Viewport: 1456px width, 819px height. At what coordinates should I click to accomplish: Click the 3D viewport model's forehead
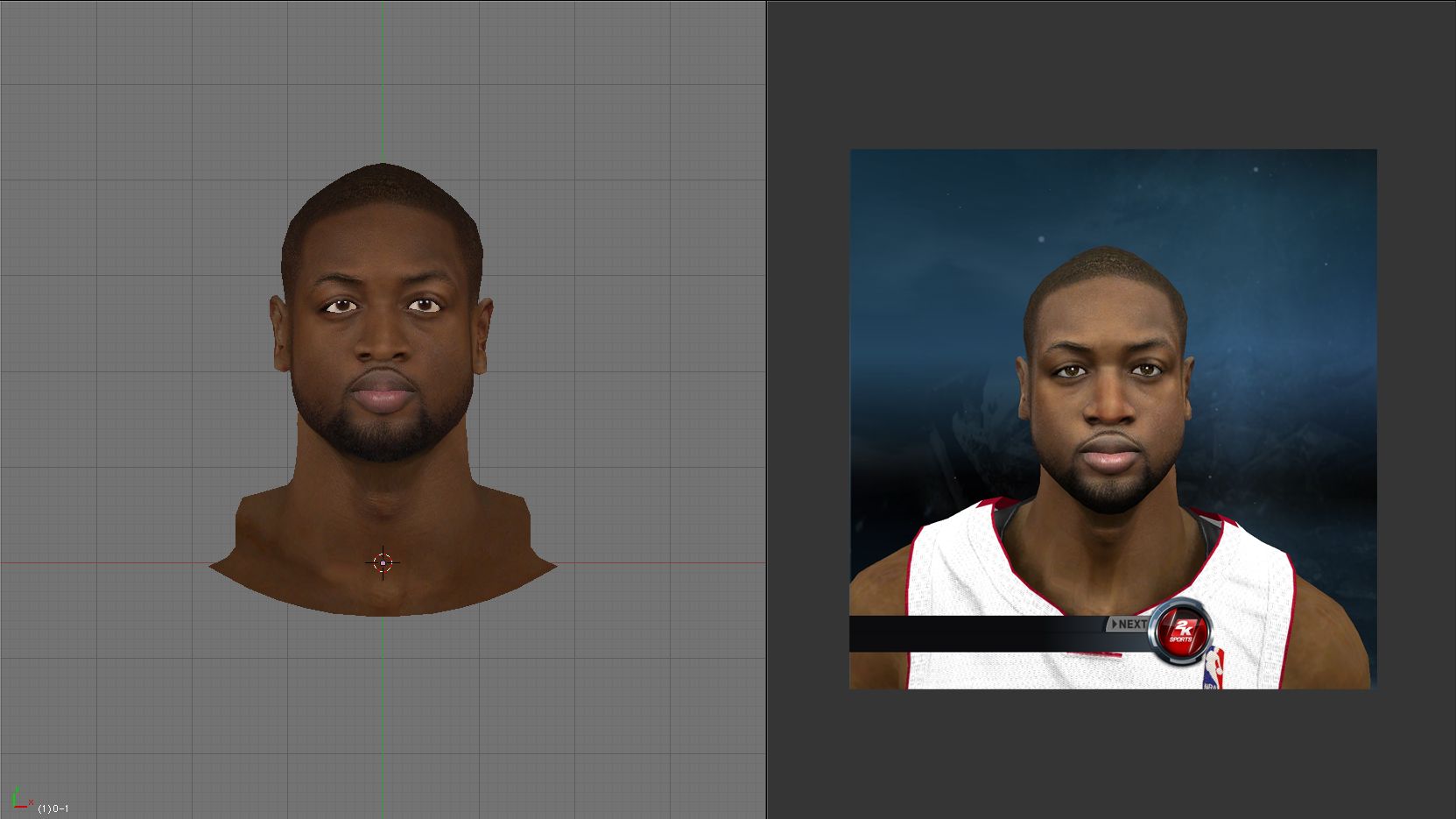click(383, 250)
